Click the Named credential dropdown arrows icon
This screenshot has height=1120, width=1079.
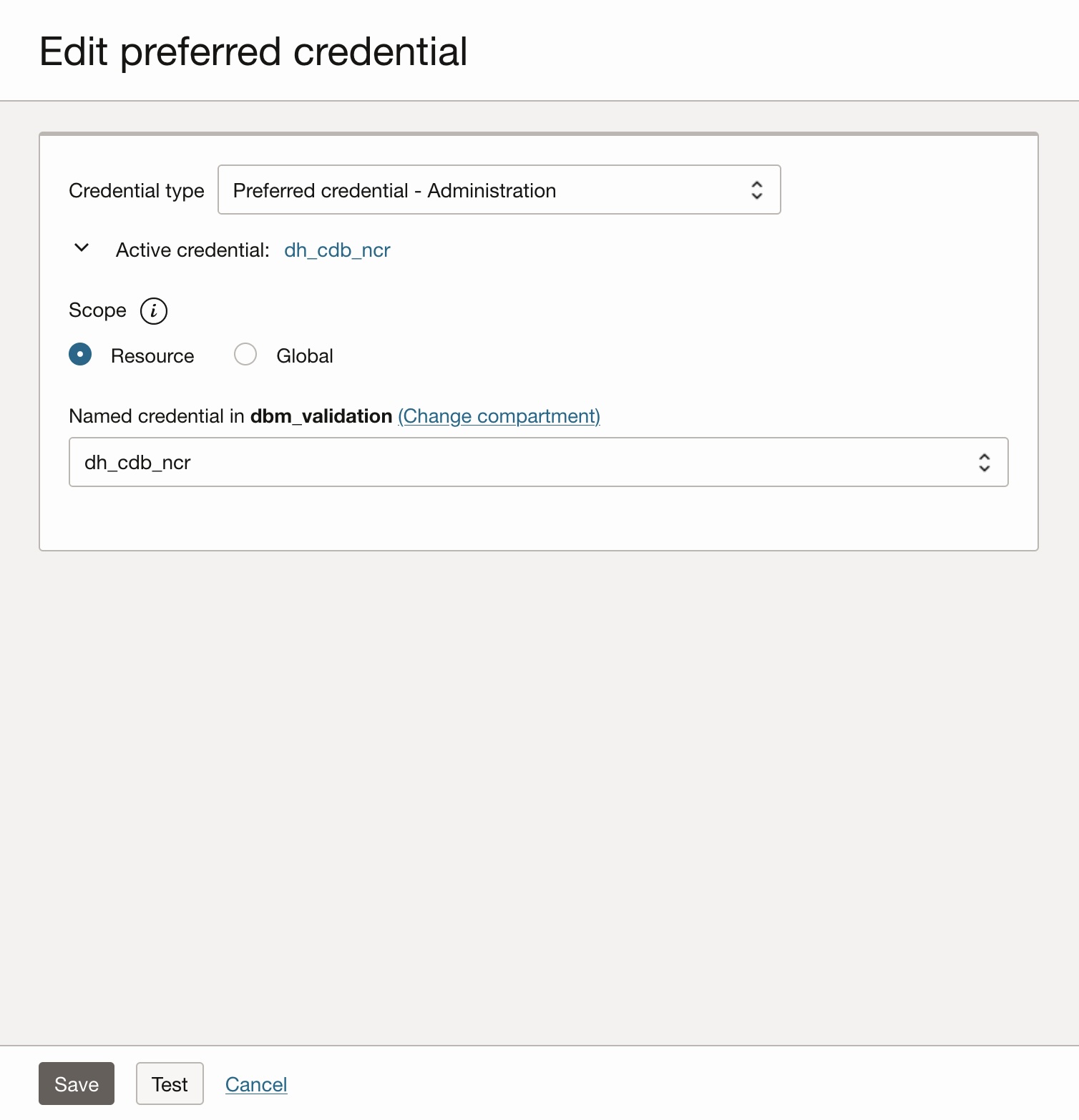[984, 463]
